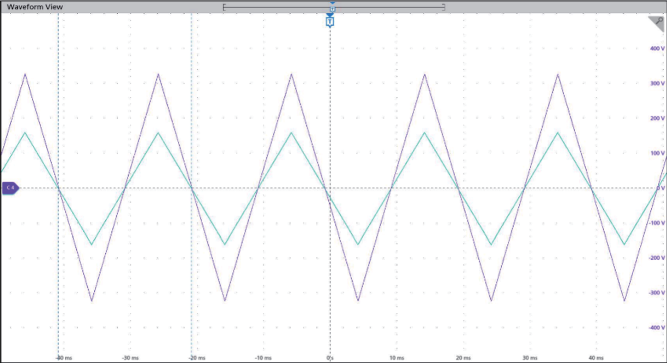This screenshot has width=667, height=363.
Task: Click the 30 ms time label
Action: click(x=530, y=358)
